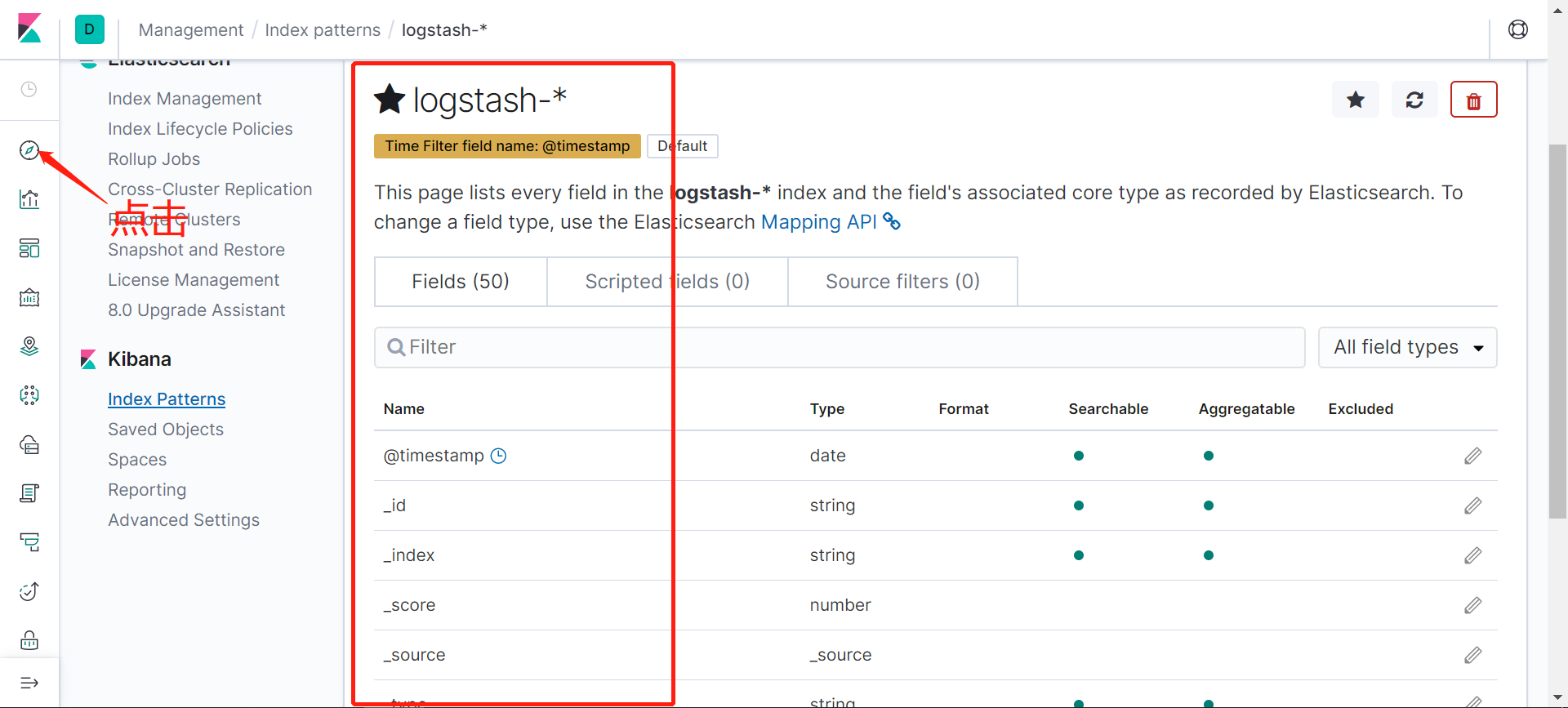Open Discover via compass icon
This screenshot has width=1568, height=708.
29,150
